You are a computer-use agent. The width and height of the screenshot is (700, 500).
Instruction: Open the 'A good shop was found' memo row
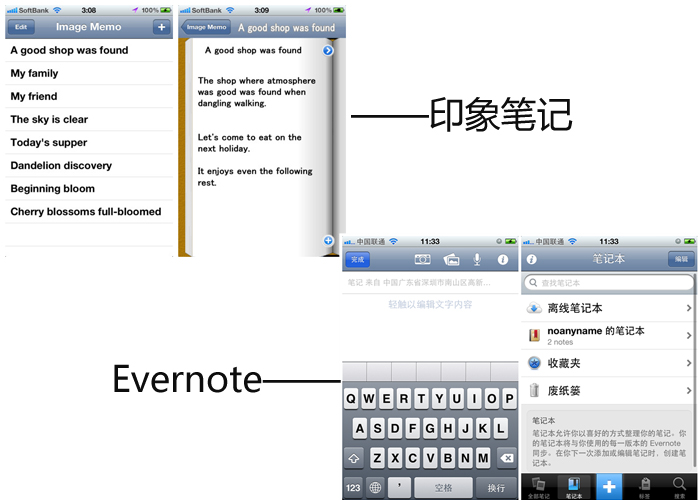[x=89, y=50]
